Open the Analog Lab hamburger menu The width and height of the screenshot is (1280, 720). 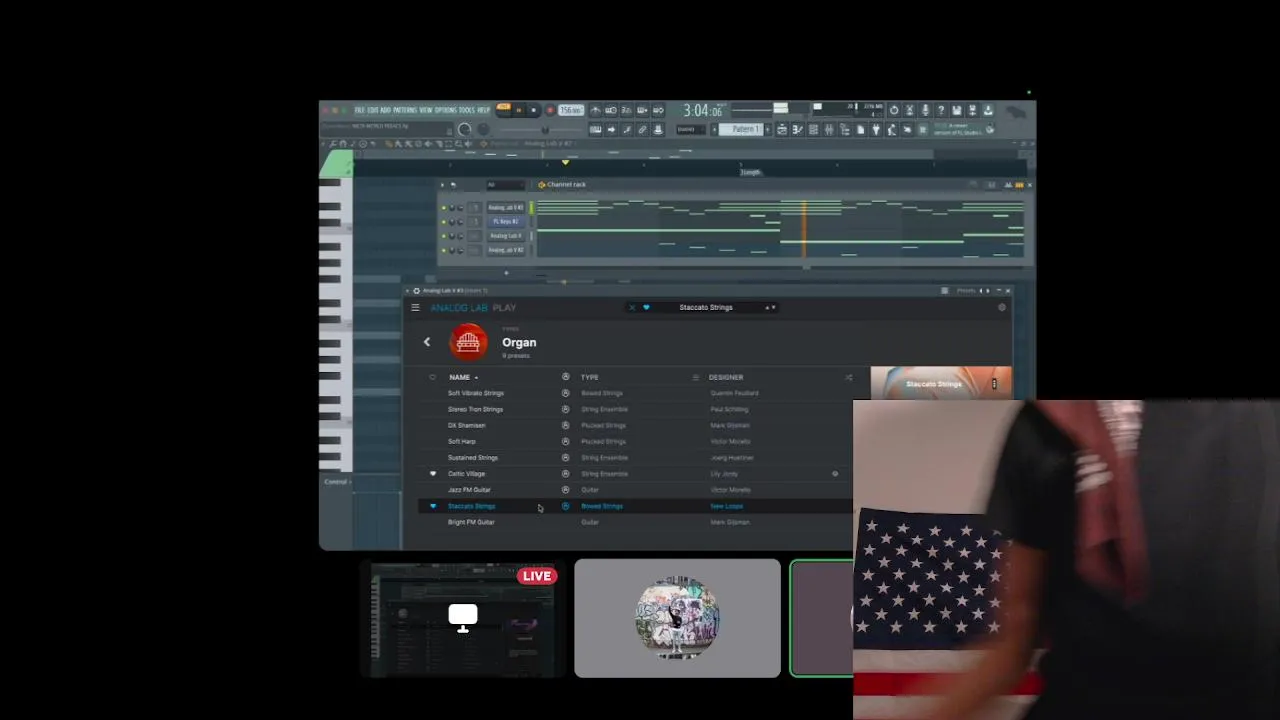(415, 307)
